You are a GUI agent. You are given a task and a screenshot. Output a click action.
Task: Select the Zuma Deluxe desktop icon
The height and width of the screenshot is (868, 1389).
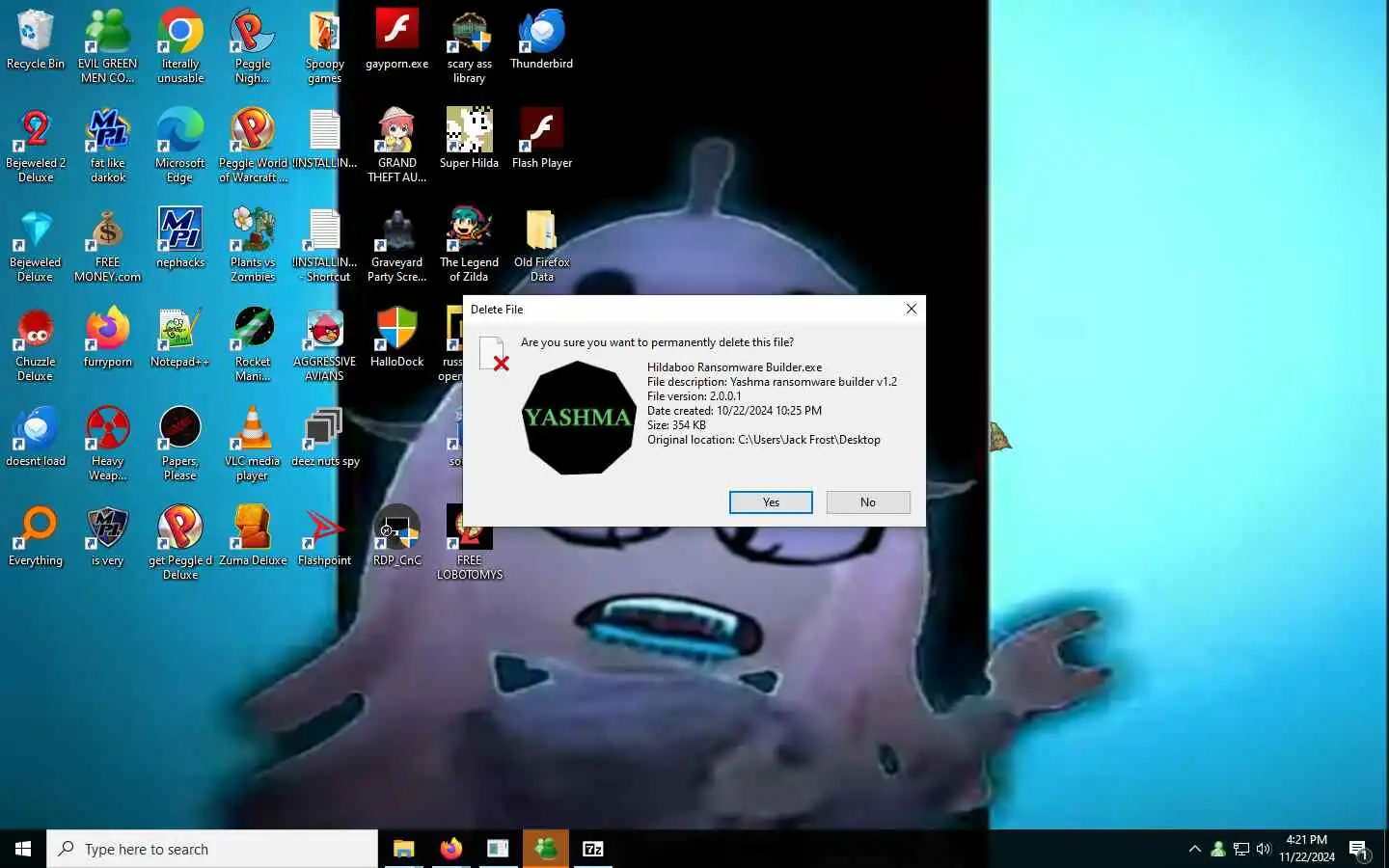tap(253, 537)
